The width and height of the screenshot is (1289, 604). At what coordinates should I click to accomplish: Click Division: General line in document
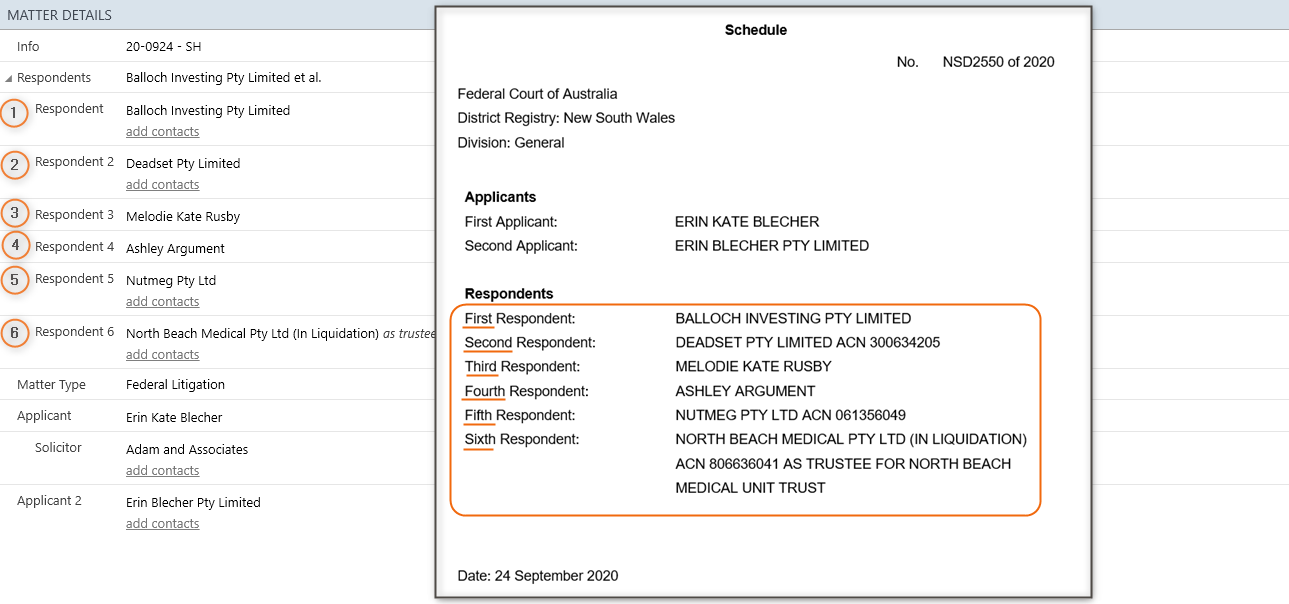[x=511, y=143]
